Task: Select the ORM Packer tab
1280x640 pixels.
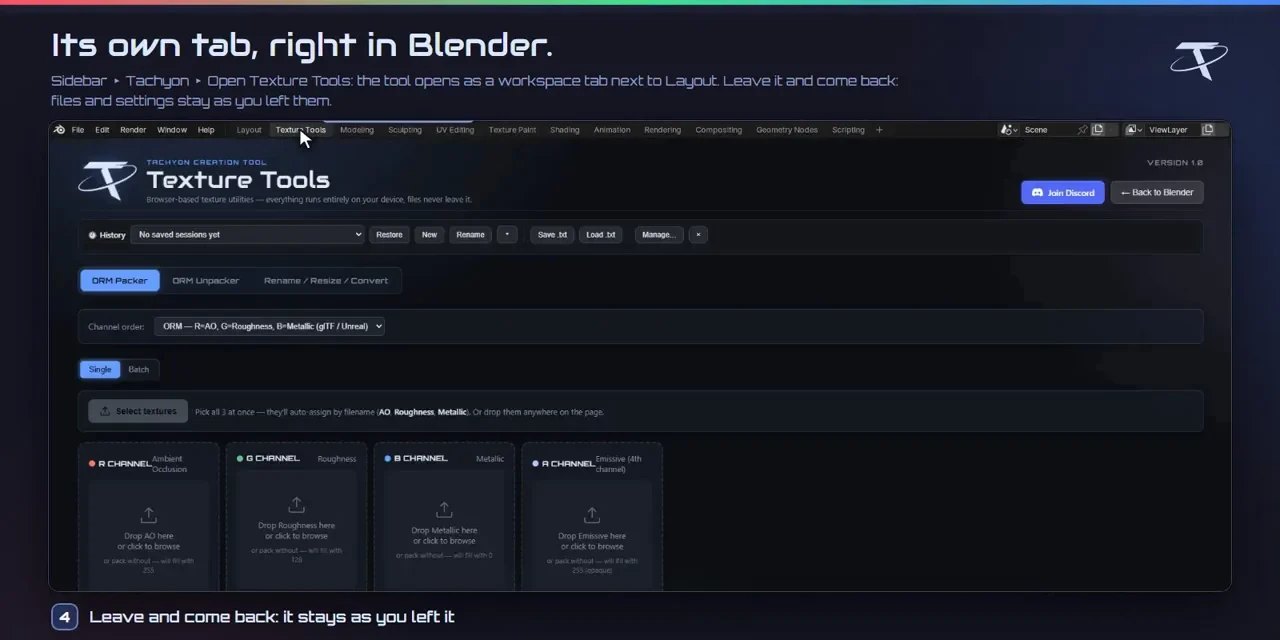Action: point(120,281)
